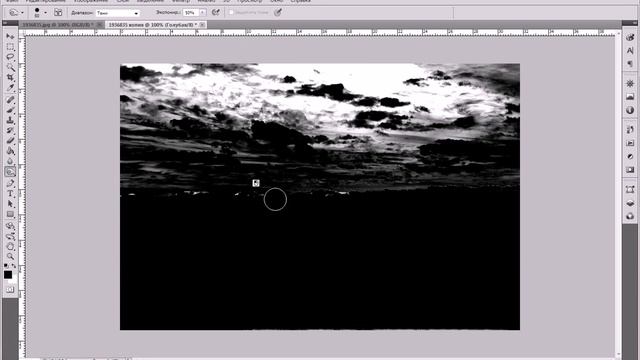Open the Info panel icon
Image resolution: width=640 pixels, height=360 pixels.
(630, 110)
